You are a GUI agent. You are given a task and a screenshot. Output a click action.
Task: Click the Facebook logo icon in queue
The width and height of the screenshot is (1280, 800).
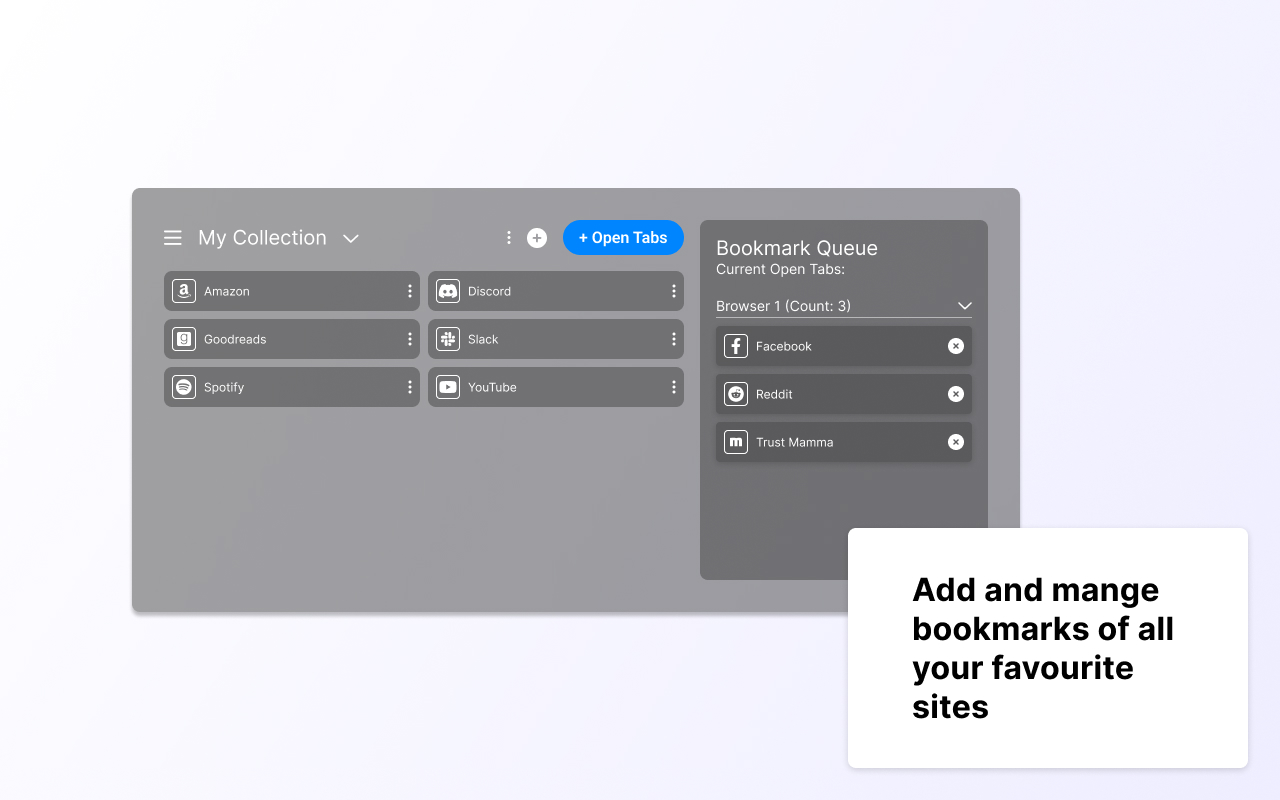pos(736,346)
